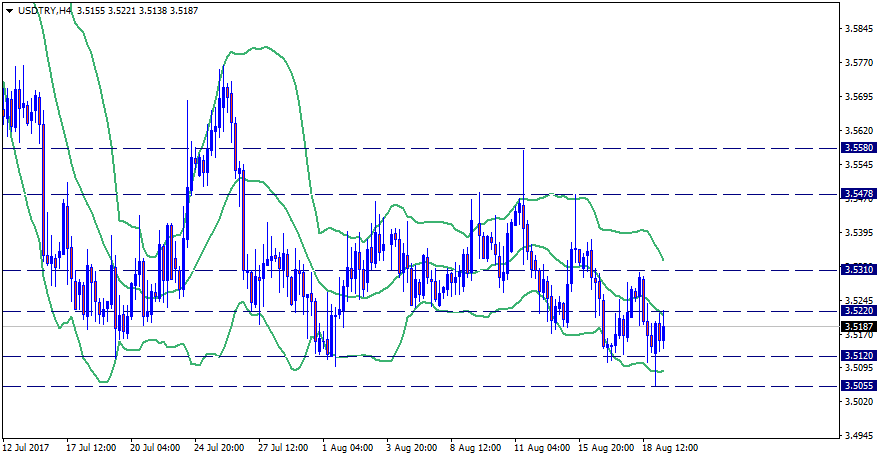This screenshot has height=459, width=879.
Task: Click the 8 Aug 12:00 time label
Action: (x=475, y=448)
